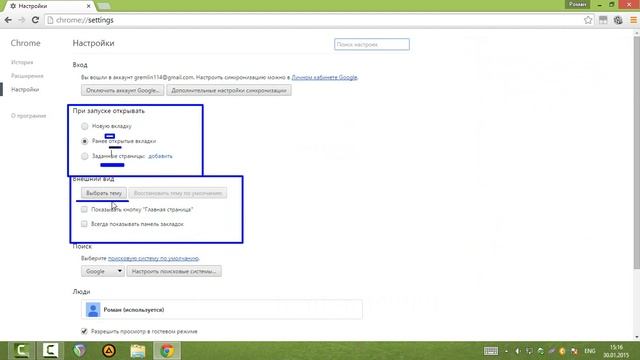The width and height of the screenshot is (640, 360).
Task: Click Выбрать тему button
Action: click(104, 193)
